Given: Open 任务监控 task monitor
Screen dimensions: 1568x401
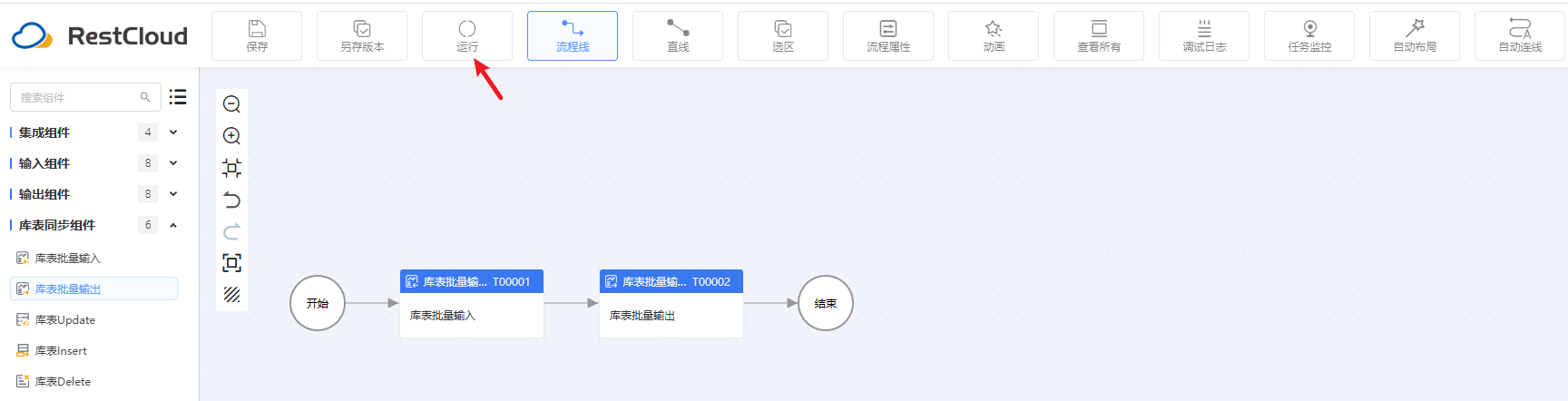Looking at the screenshot, I should [1309, 36].
